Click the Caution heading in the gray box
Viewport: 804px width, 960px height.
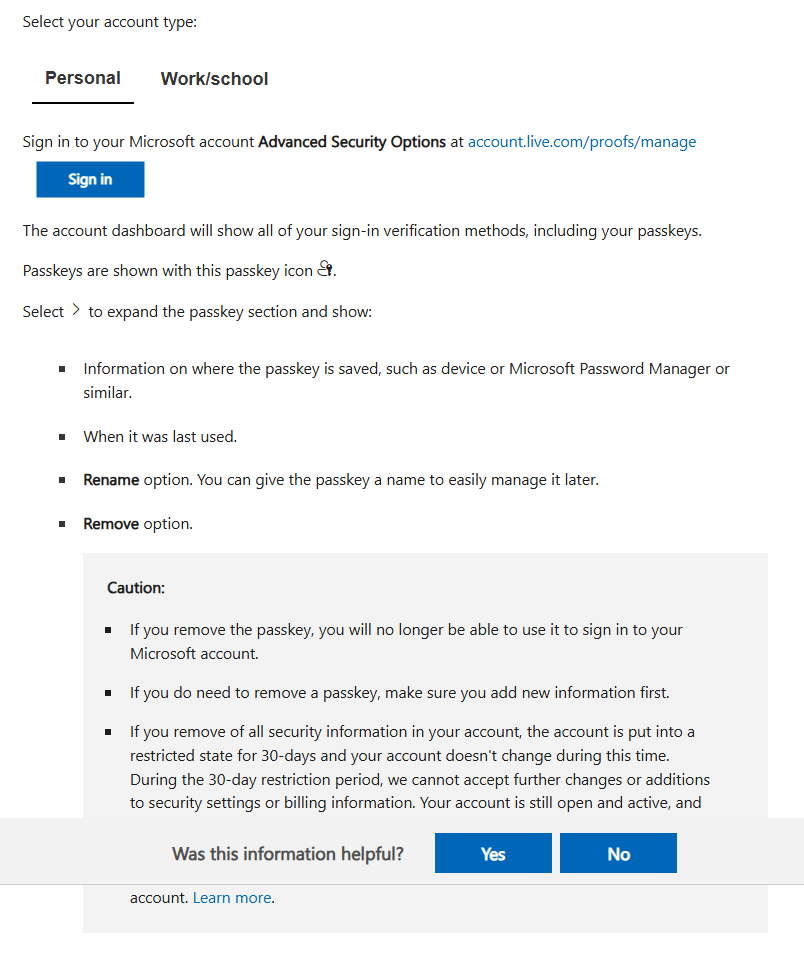pyautogui.click(x=136, y=588)
